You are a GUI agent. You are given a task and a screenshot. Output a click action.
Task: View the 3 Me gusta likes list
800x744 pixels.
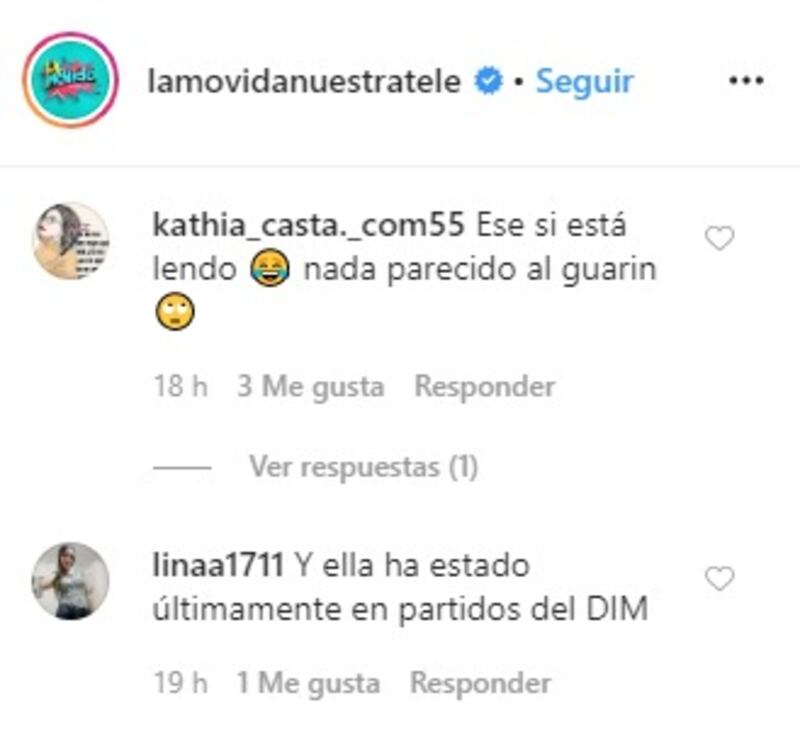tap(311, 387)
